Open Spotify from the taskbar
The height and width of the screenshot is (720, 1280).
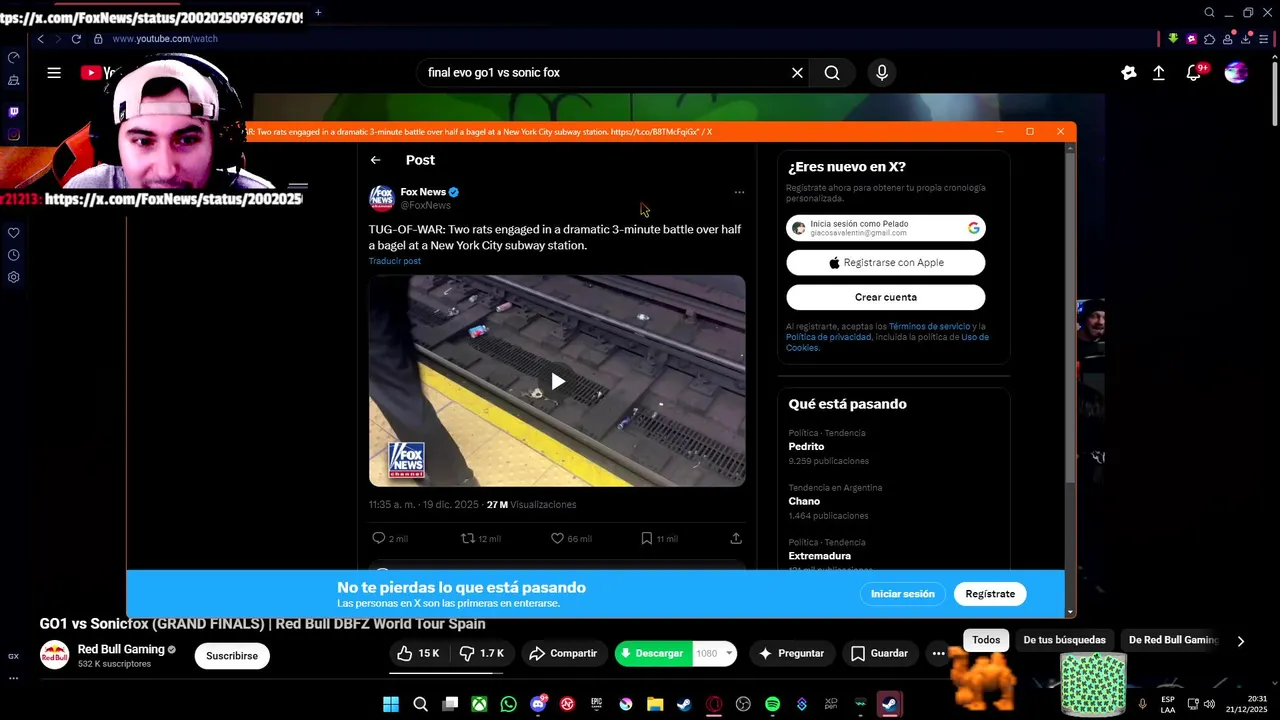pos(772,704)
